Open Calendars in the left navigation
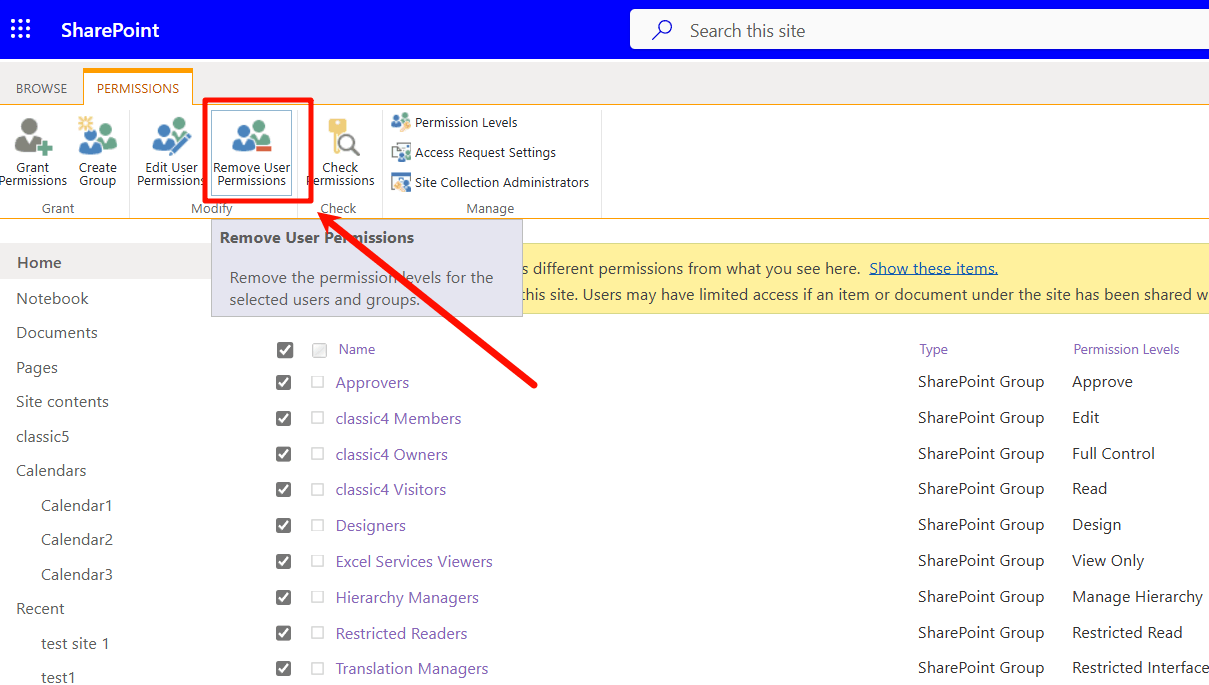 pyautogui.click(x=51, y=470)
